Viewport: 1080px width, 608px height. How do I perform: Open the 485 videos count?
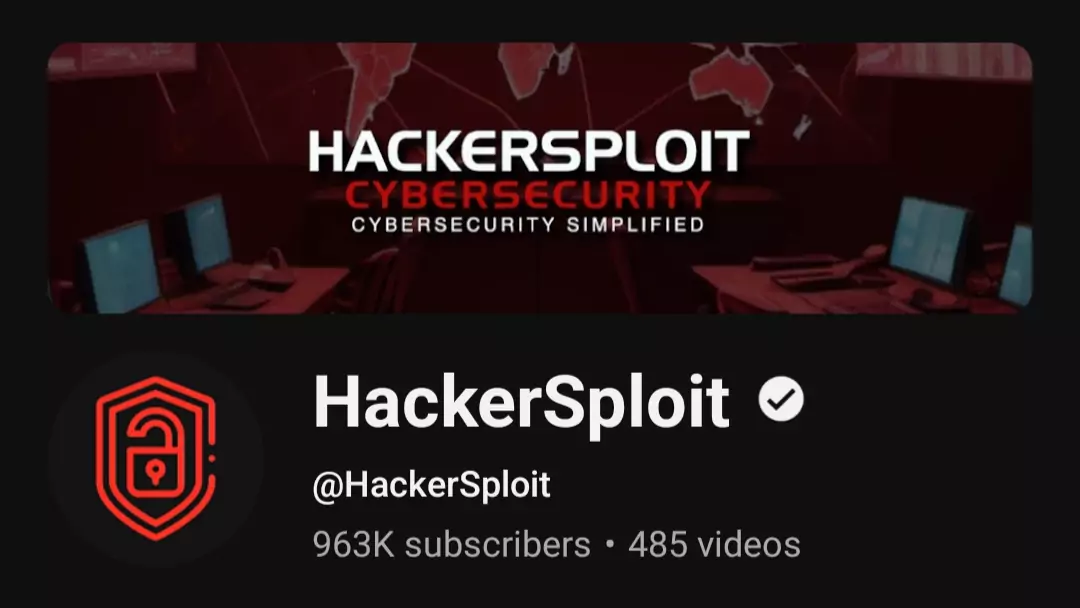click(714, 545)
